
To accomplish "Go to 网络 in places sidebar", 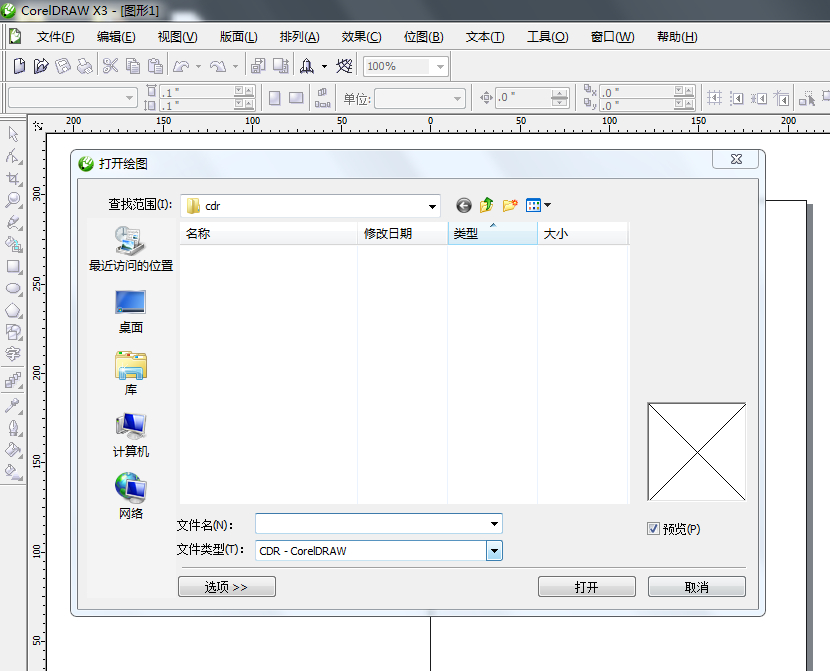I will point(131,497).
